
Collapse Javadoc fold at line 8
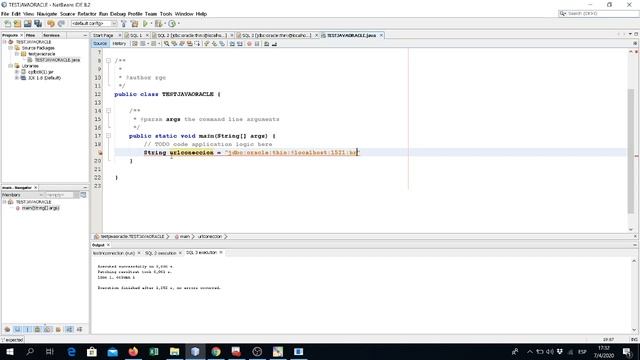point(108,61)
